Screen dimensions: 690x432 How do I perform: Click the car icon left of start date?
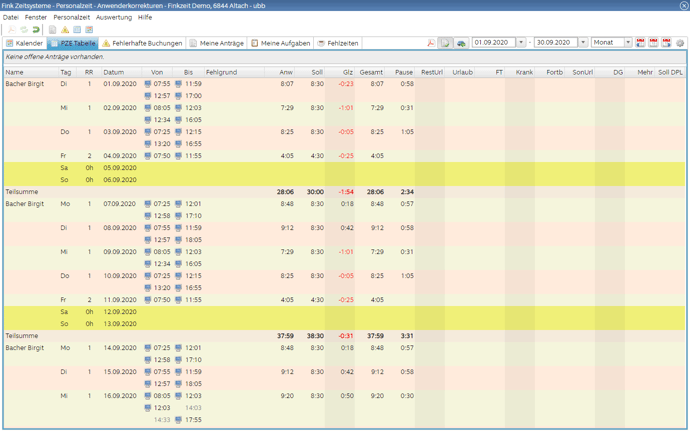(x=461, y=43)
